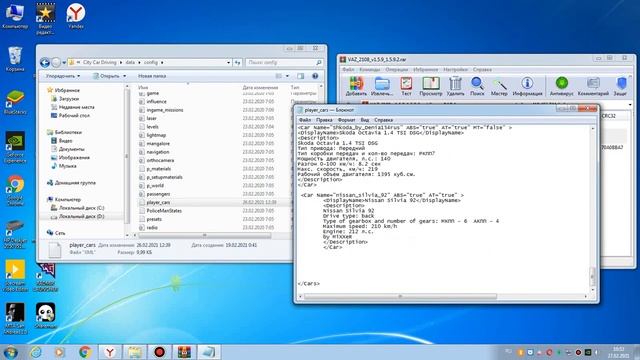Select the p_materials file in Explorer list
640x360 pixels.
pyautogui.click(x=158, y=169)
